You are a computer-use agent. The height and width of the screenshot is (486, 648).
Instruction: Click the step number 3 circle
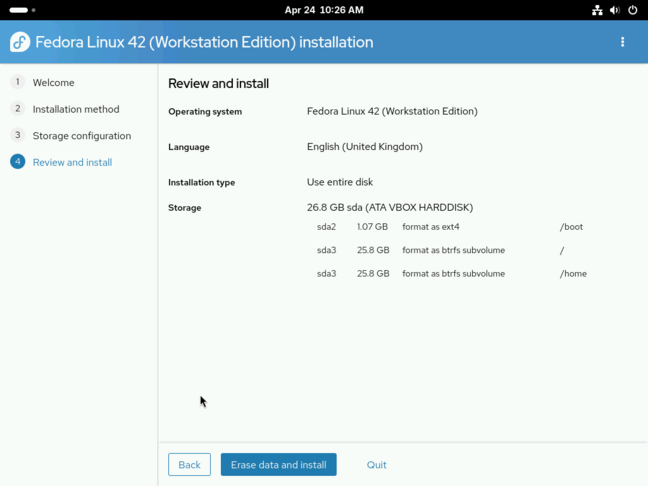pyautogui.click(x=17, y=135)
